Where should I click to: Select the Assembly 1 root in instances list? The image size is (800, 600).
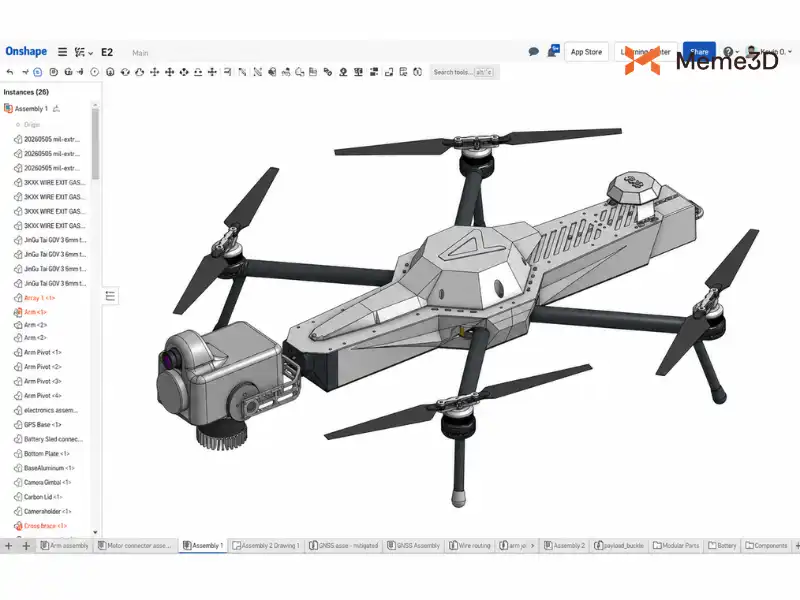[31, 109]
